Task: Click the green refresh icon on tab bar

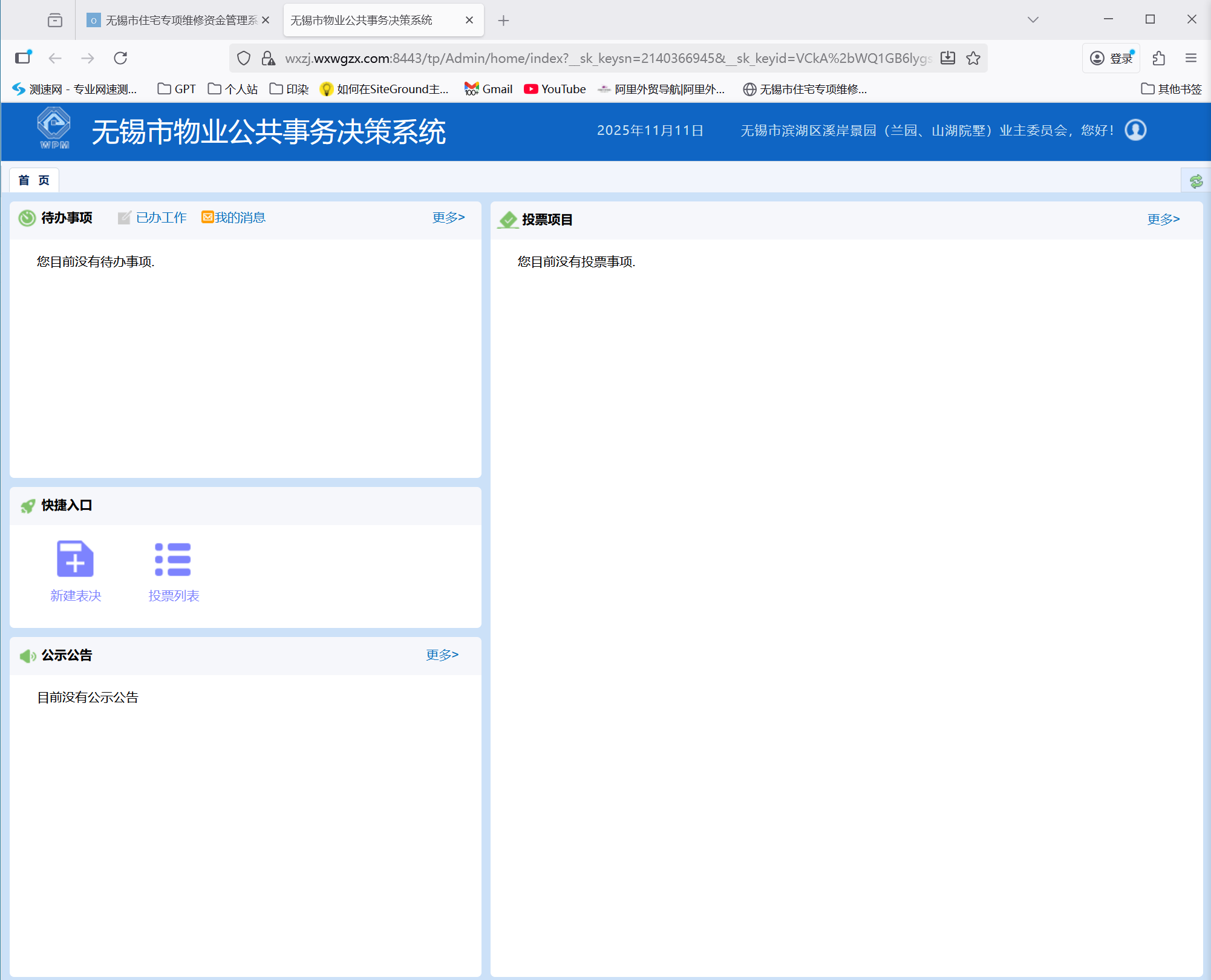Action: pyautogui.click(x=1196, y=181)
